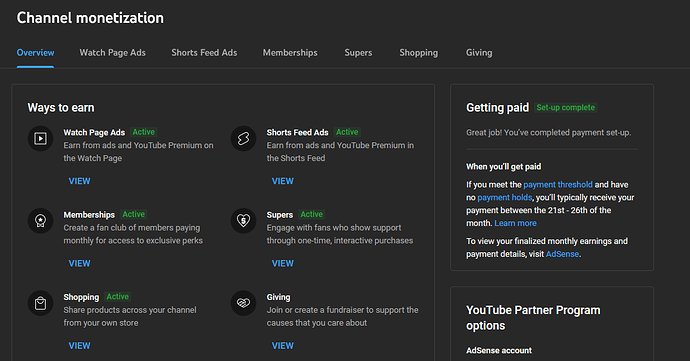
Task: Click VIEW under Supers
Action: [x=283, y=263]
